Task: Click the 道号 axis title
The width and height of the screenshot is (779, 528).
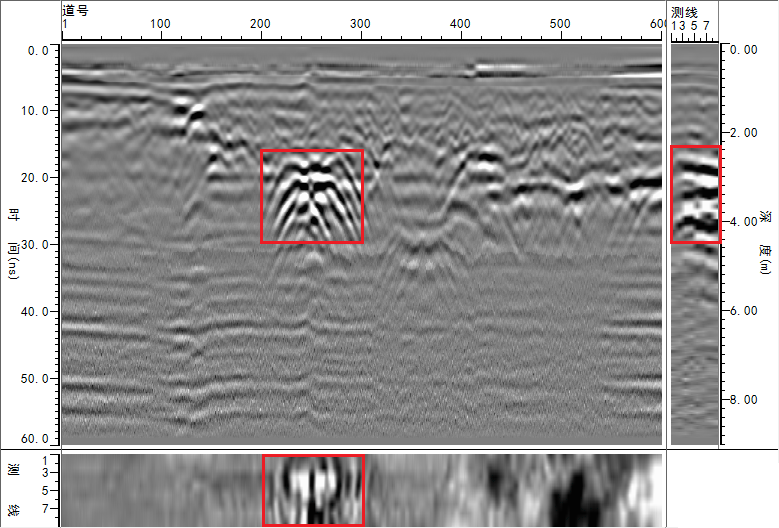Action: [75, 7]
